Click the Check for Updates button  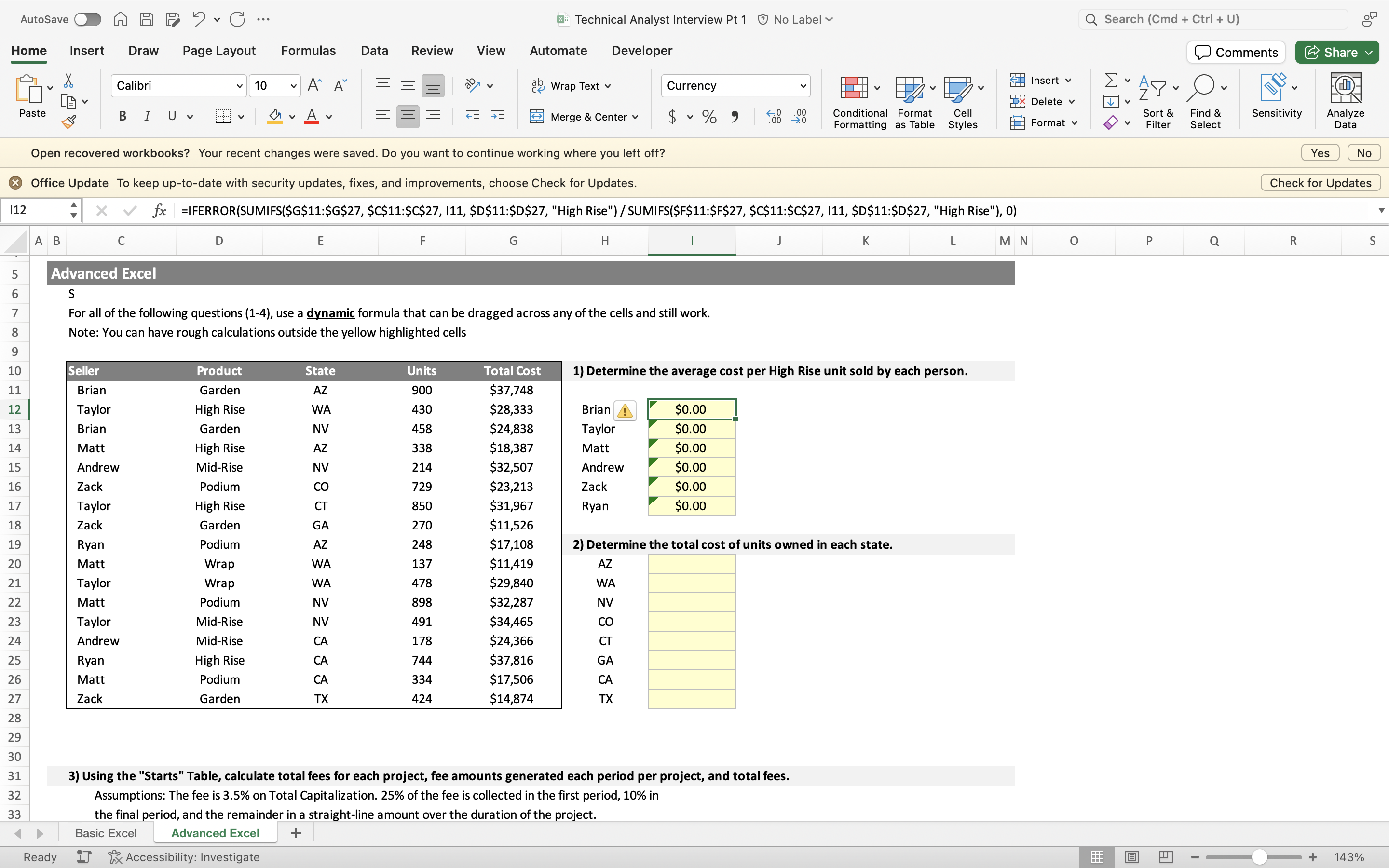[1320, 183]
